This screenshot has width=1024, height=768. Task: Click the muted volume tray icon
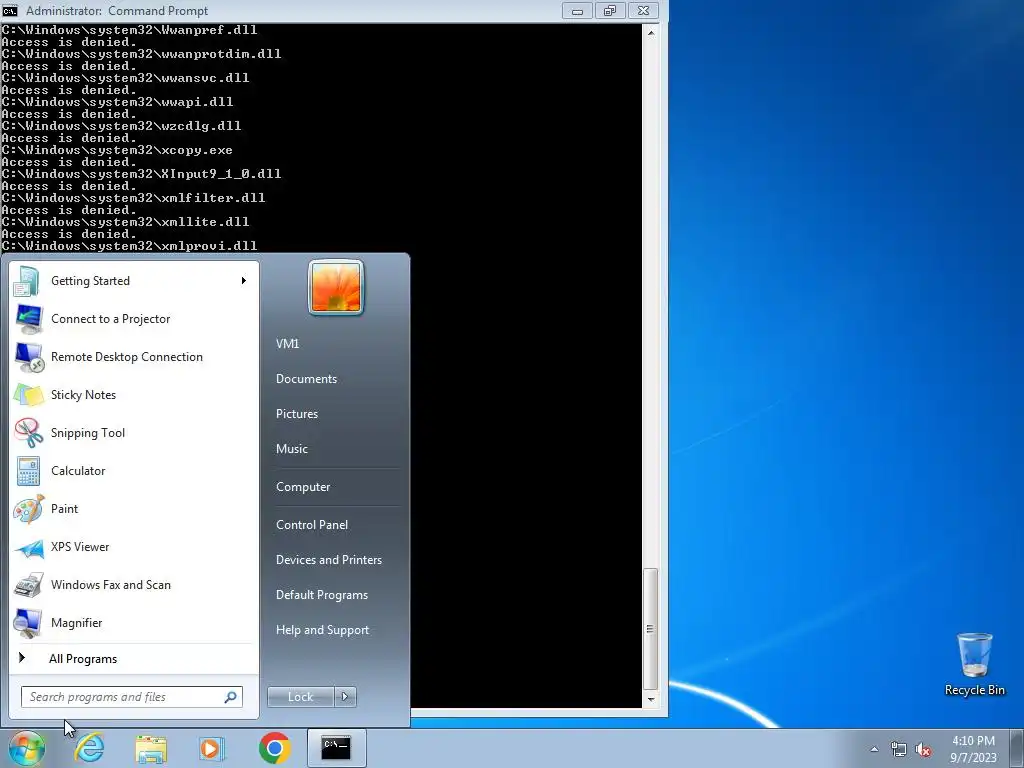[923, 750]
